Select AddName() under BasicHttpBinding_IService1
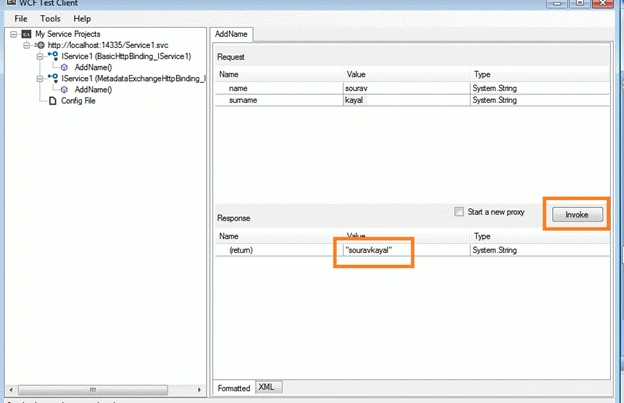This screenshot has height=403, width=624. (x=94, y=68)
